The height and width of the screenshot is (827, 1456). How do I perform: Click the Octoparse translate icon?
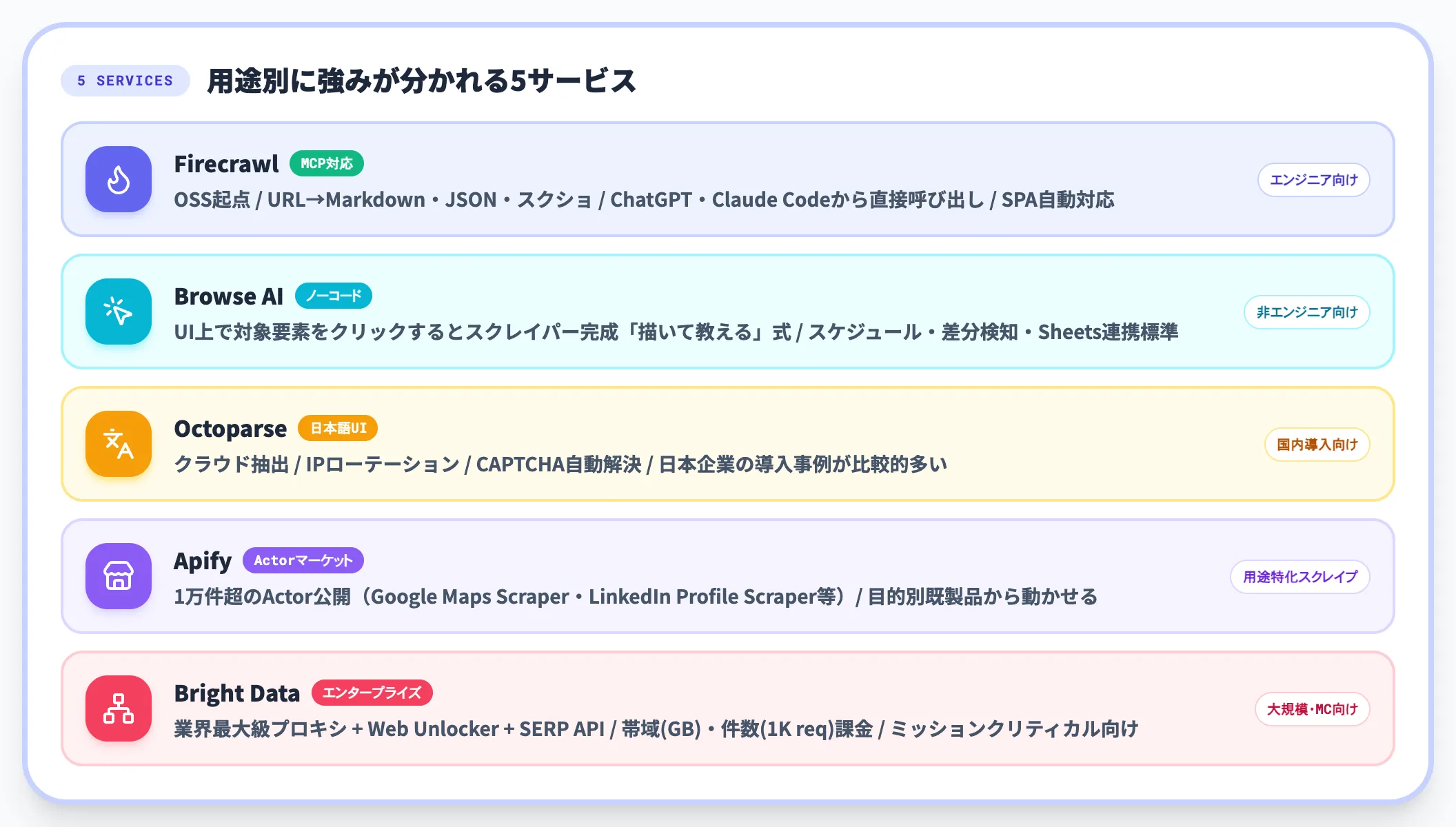click(x=119, y=444)
